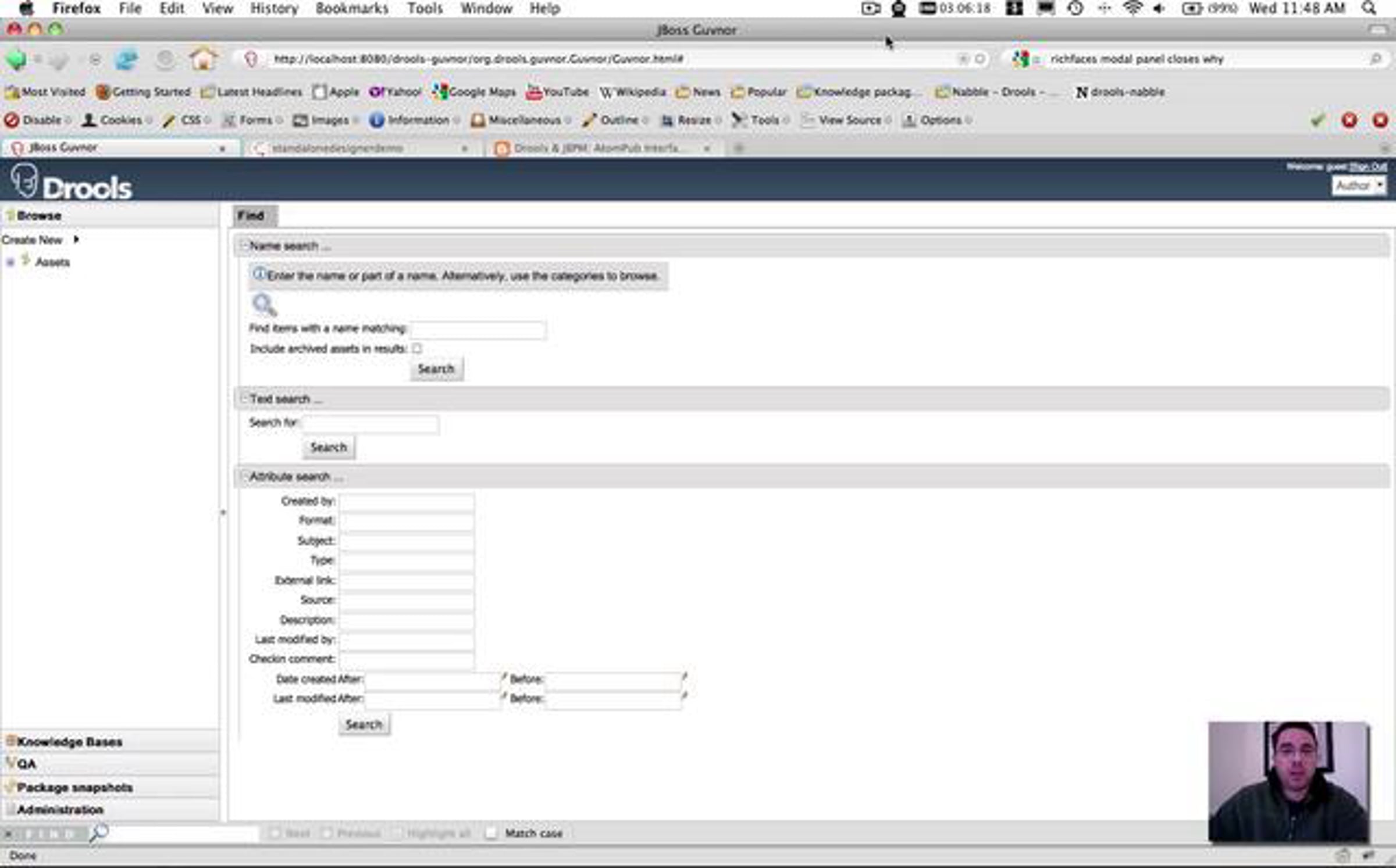The width and height of the screenshot is (1396, 868).
Task: Expand the Package snapshots panel
Action: coord(110,787)
